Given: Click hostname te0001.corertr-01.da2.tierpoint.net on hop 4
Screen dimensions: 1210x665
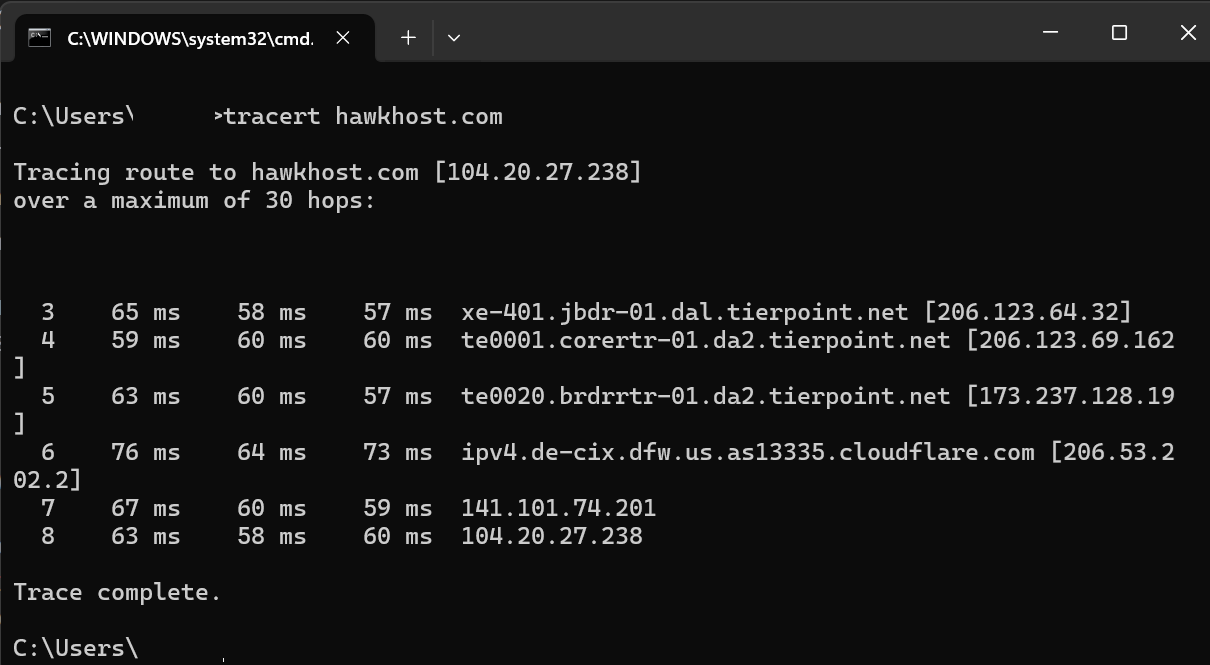Looking at the screenshot, I should coord(705,341).
